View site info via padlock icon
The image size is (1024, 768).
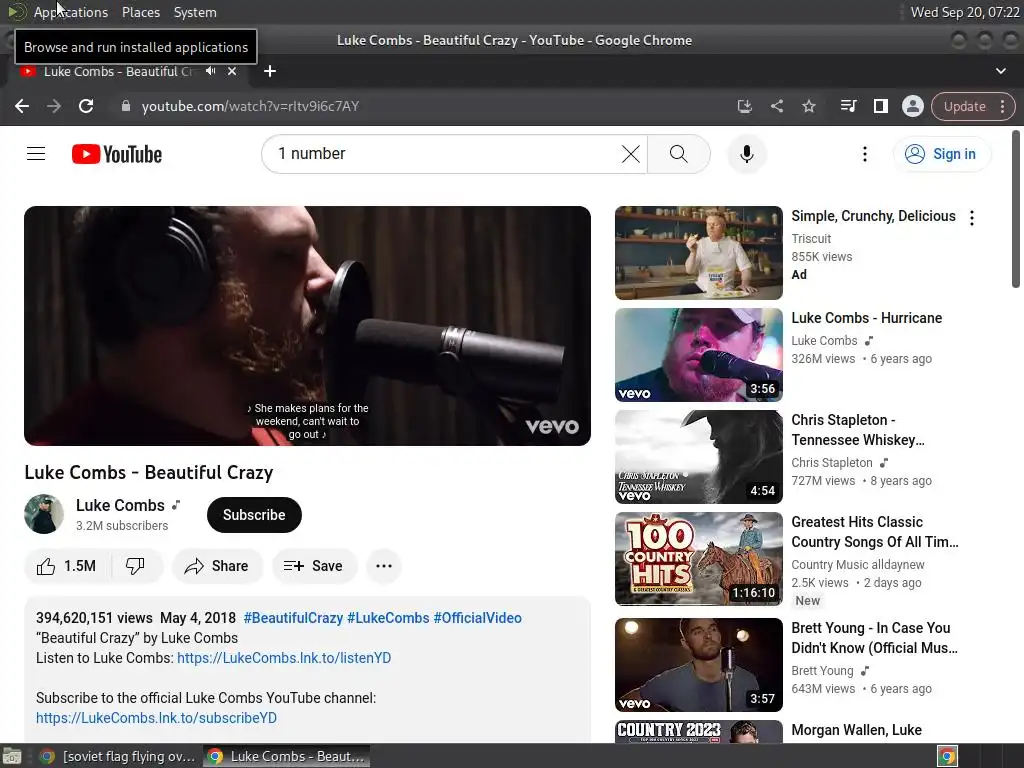coord(126,106)
